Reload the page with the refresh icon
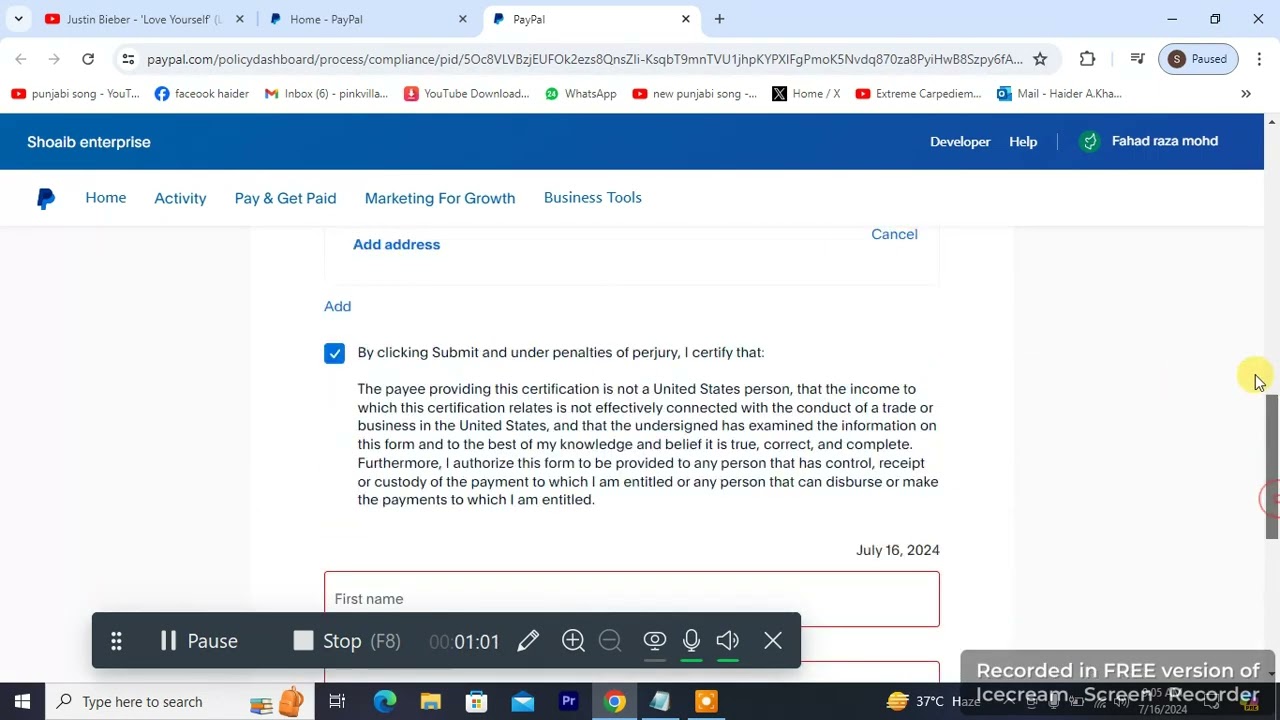Screen dimensions: 1280x720 88,59
